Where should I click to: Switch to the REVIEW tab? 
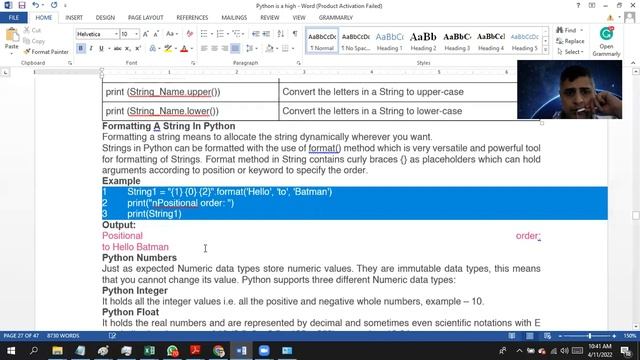[270, 18]
